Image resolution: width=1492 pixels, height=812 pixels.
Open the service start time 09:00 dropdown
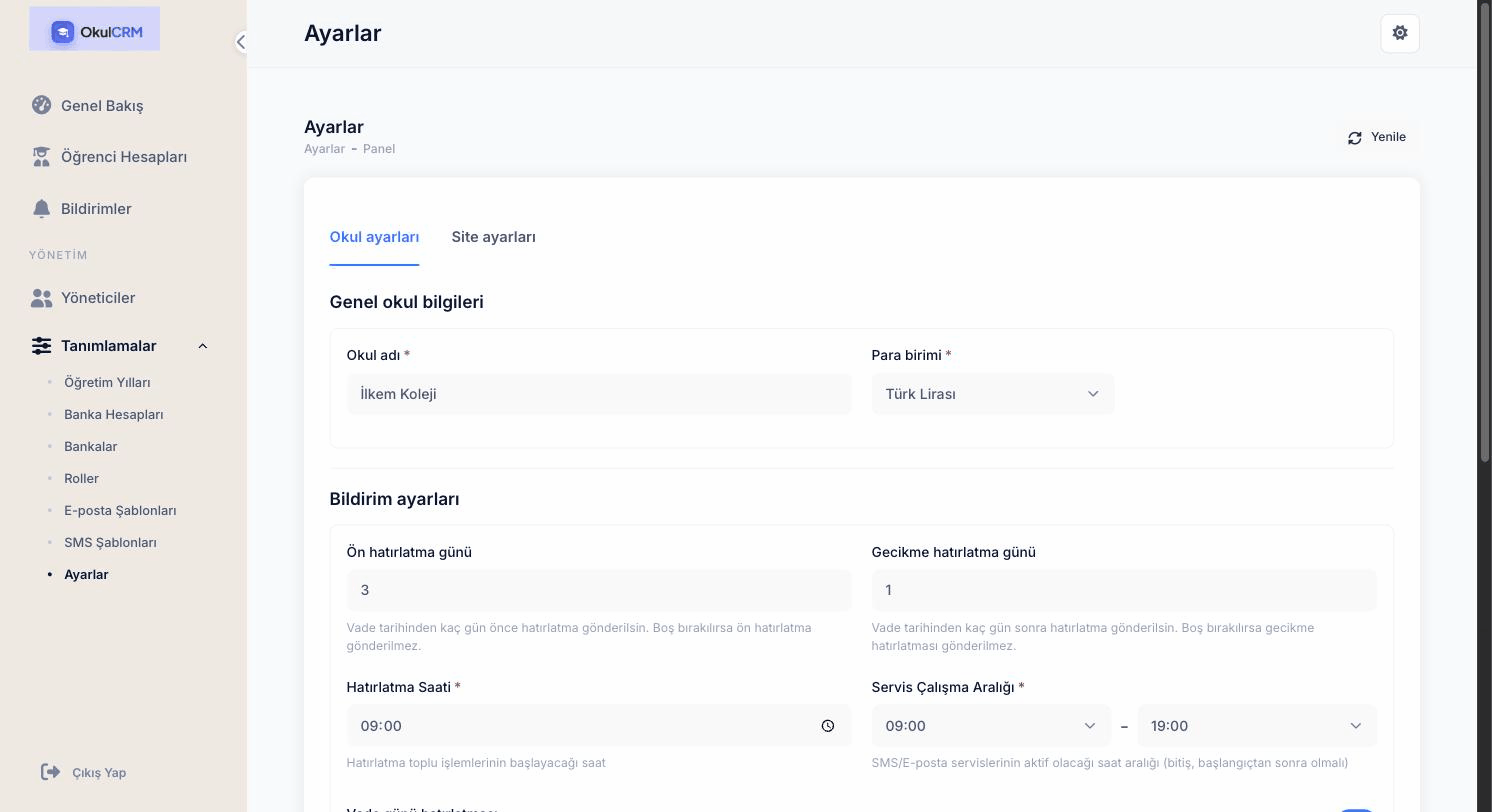(991, 726)
